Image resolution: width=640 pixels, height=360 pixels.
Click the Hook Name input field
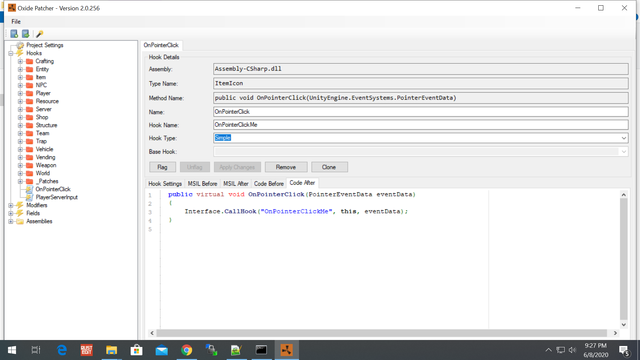tap(420, 125)
